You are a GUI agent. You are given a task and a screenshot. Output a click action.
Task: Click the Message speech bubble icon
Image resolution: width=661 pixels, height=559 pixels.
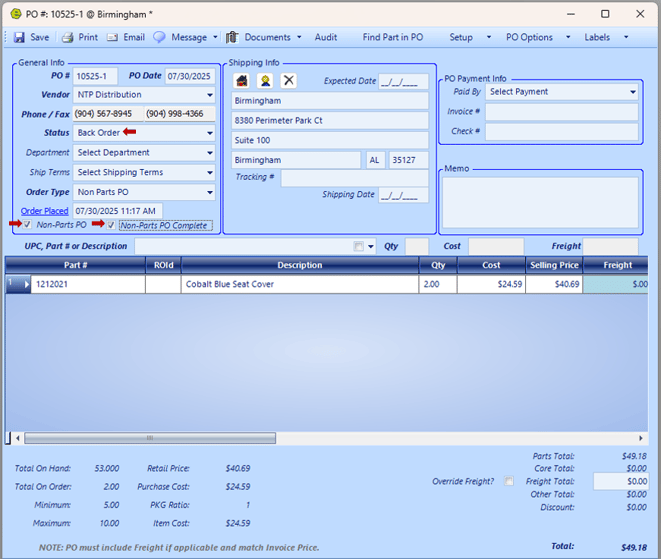click(159, 37)
